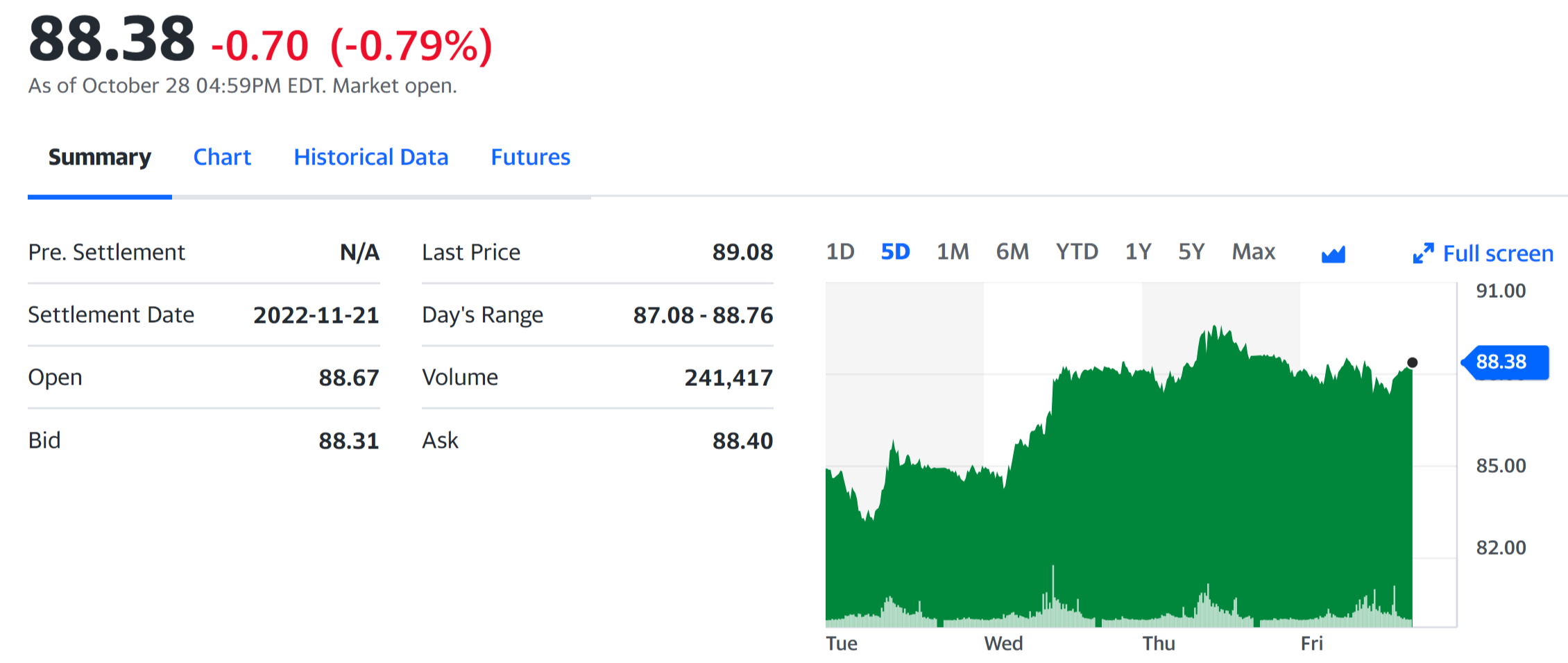The height and width of the screenshot is (663, 1568).
Task: Set chart range to 1Y
Action: [x=1139, y=252]
